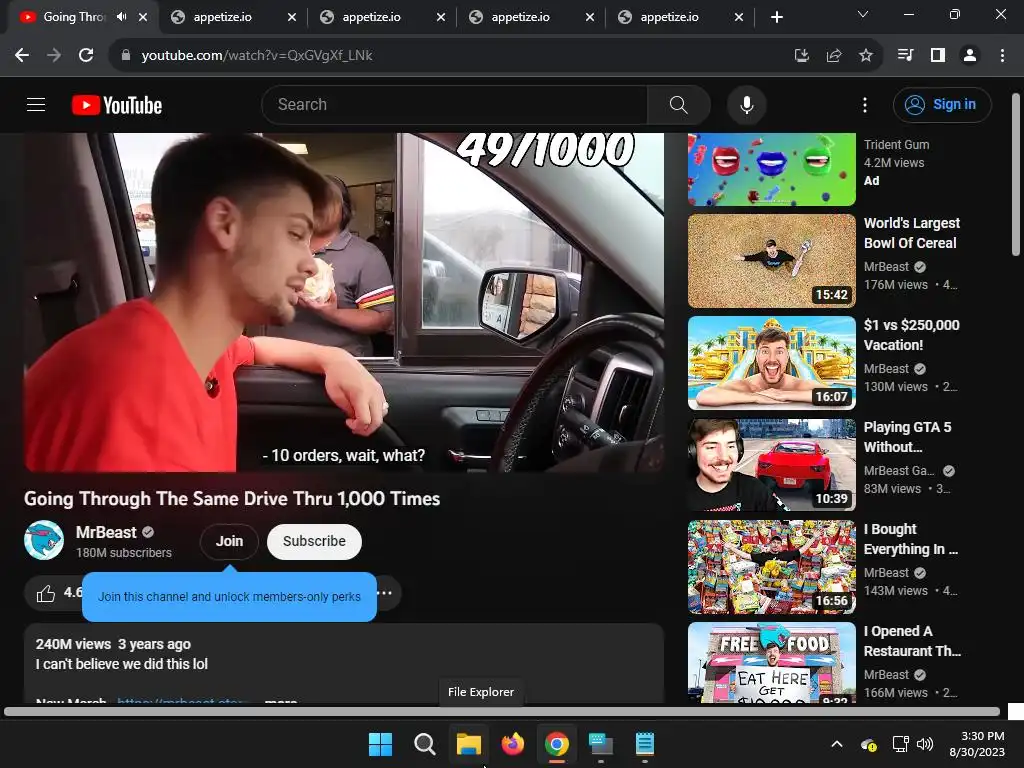Open the volume icon in the system tray
The height and width of the screenshot is (768, 1024).
pyautogui.click(x=925, y=744)
